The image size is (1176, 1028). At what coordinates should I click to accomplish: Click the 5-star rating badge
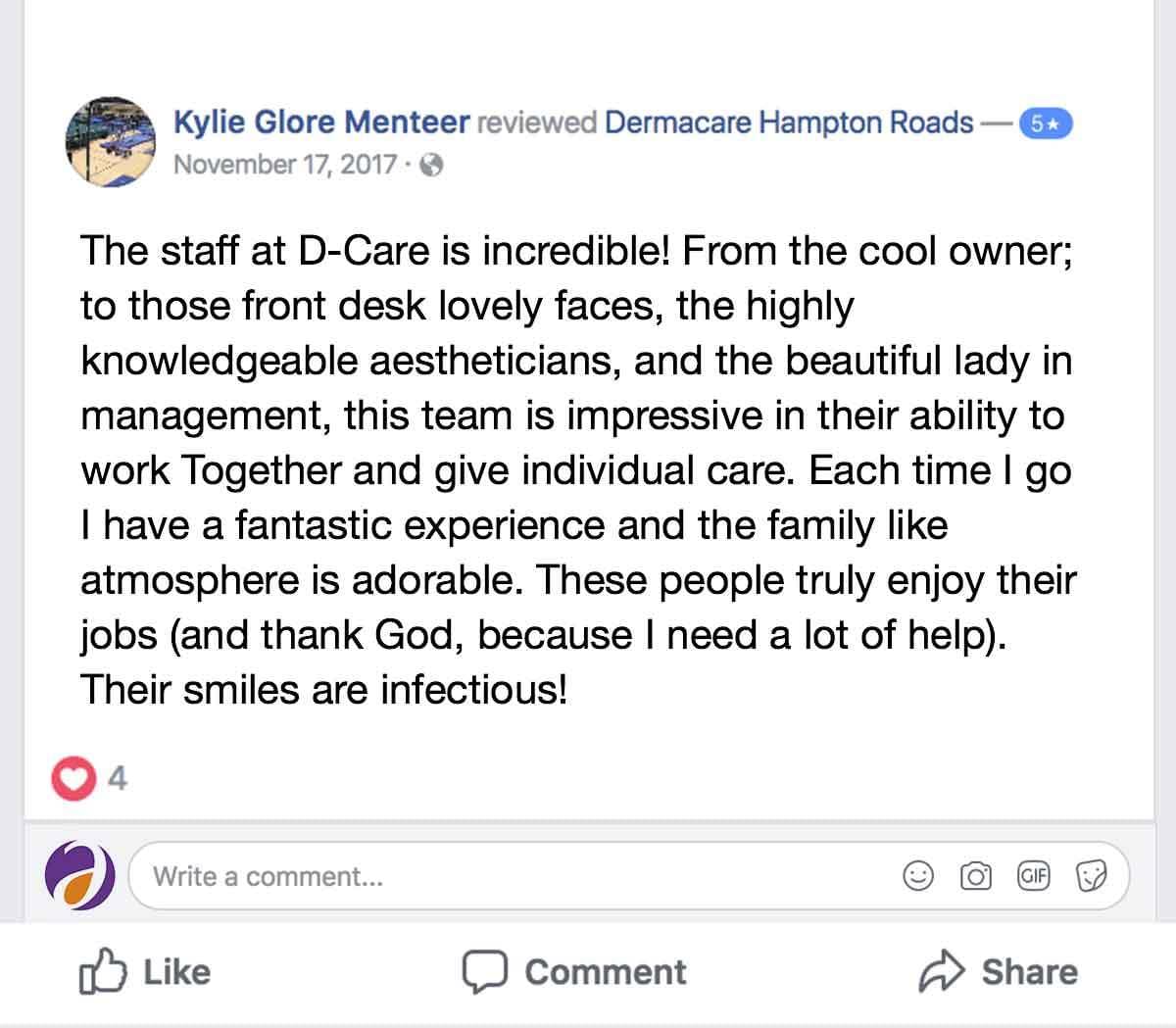(x=1046, y=124)
